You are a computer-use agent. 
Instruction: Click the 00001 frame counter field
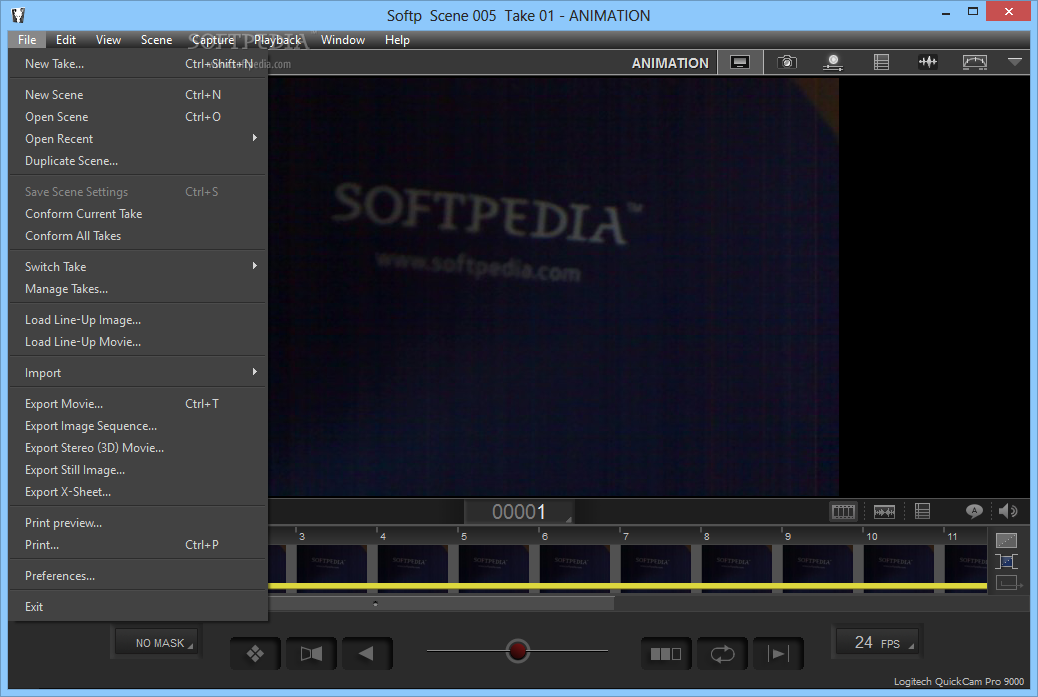(x=519, y=512)
